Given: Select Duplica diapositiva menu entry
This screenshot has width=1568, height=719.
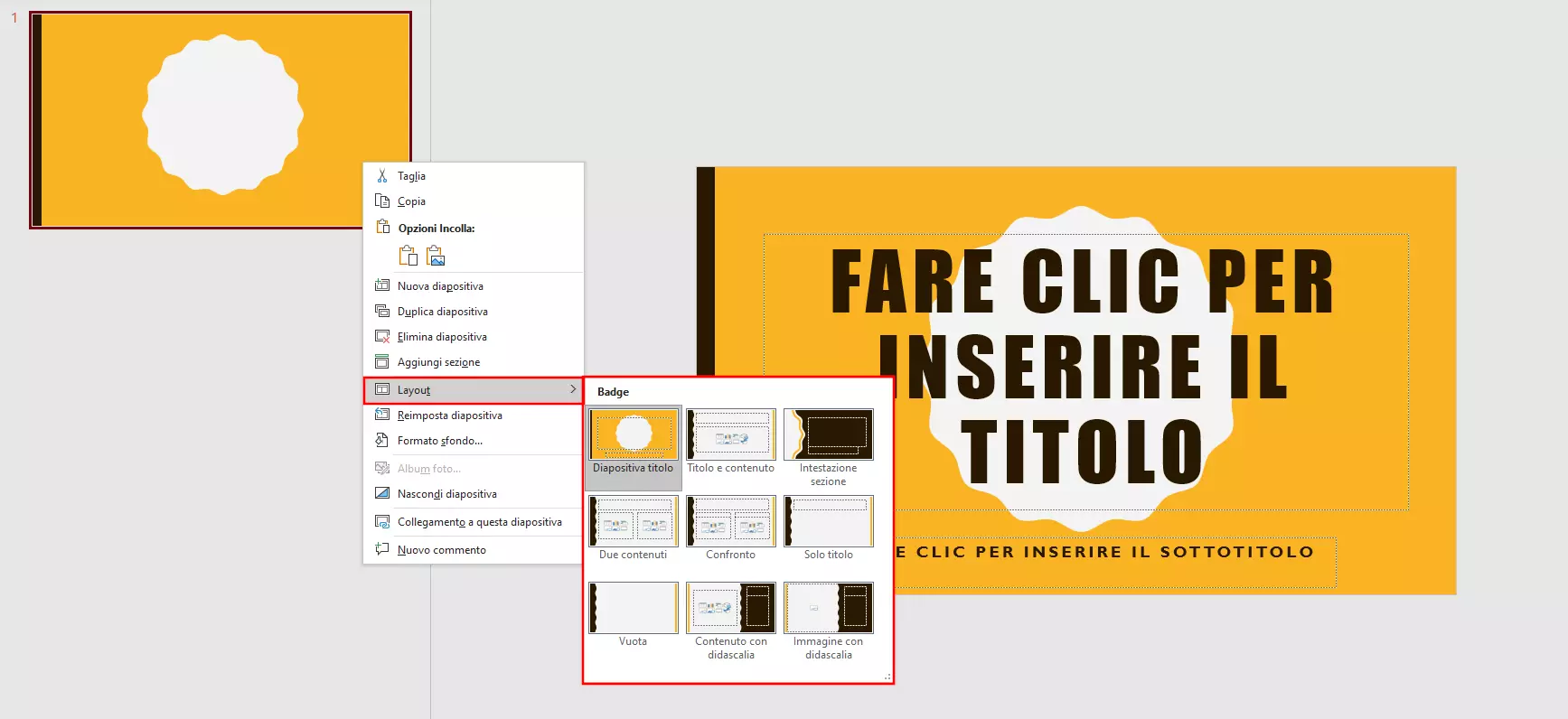Looking at the screenshot, I should (x=474, y=312).
